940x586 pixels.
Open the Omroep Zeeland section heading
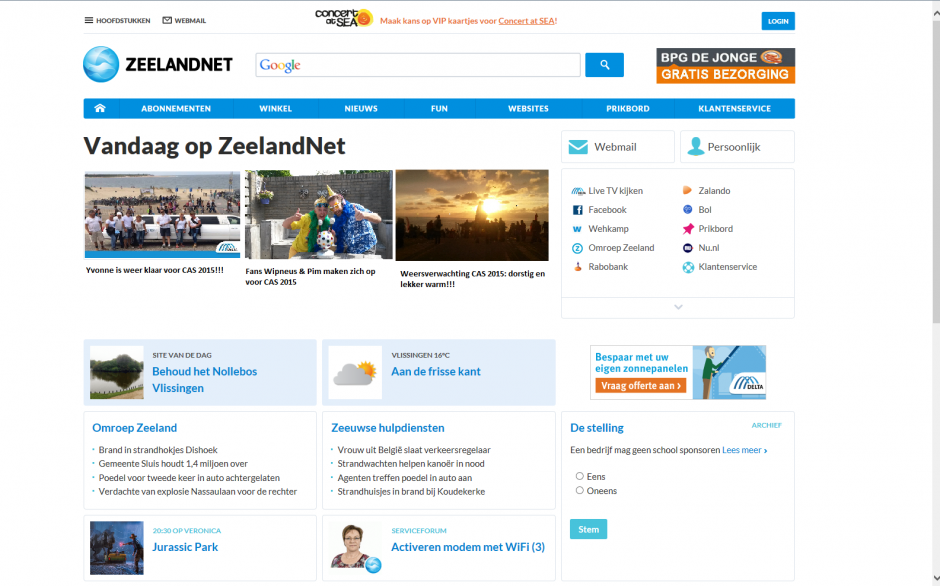pos(134,428)
